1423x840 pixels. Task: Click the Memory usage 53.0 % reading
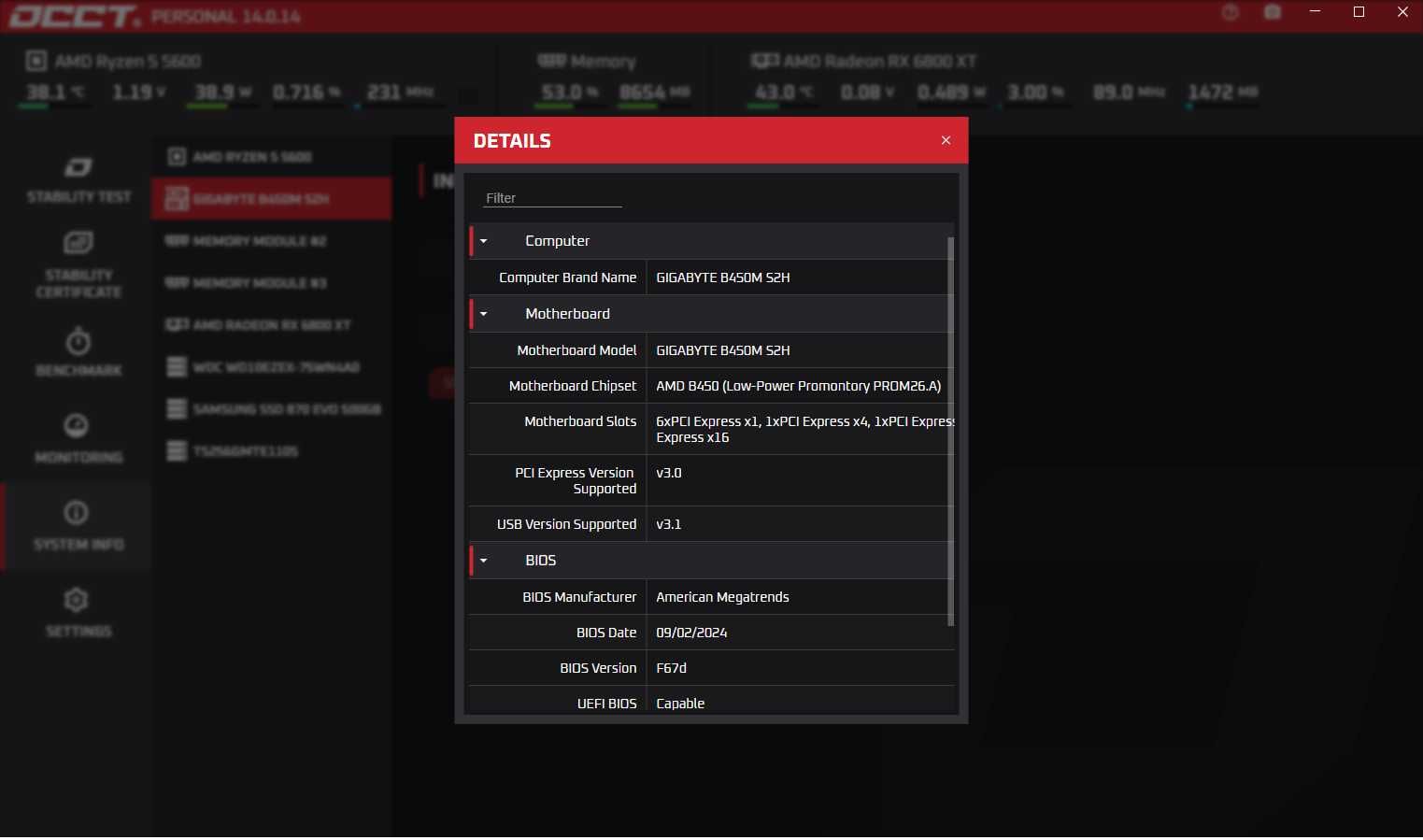(570, 93)
